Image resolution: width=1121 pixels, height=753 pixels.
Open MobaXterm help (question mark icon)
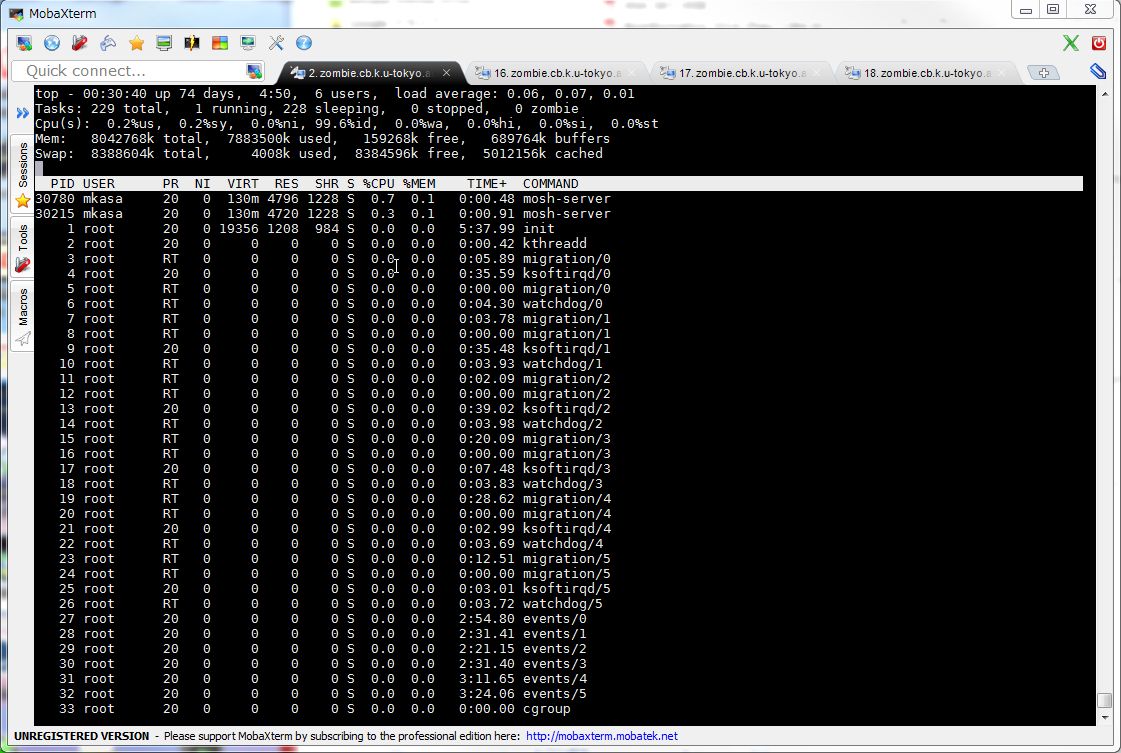tap(303, 42)
